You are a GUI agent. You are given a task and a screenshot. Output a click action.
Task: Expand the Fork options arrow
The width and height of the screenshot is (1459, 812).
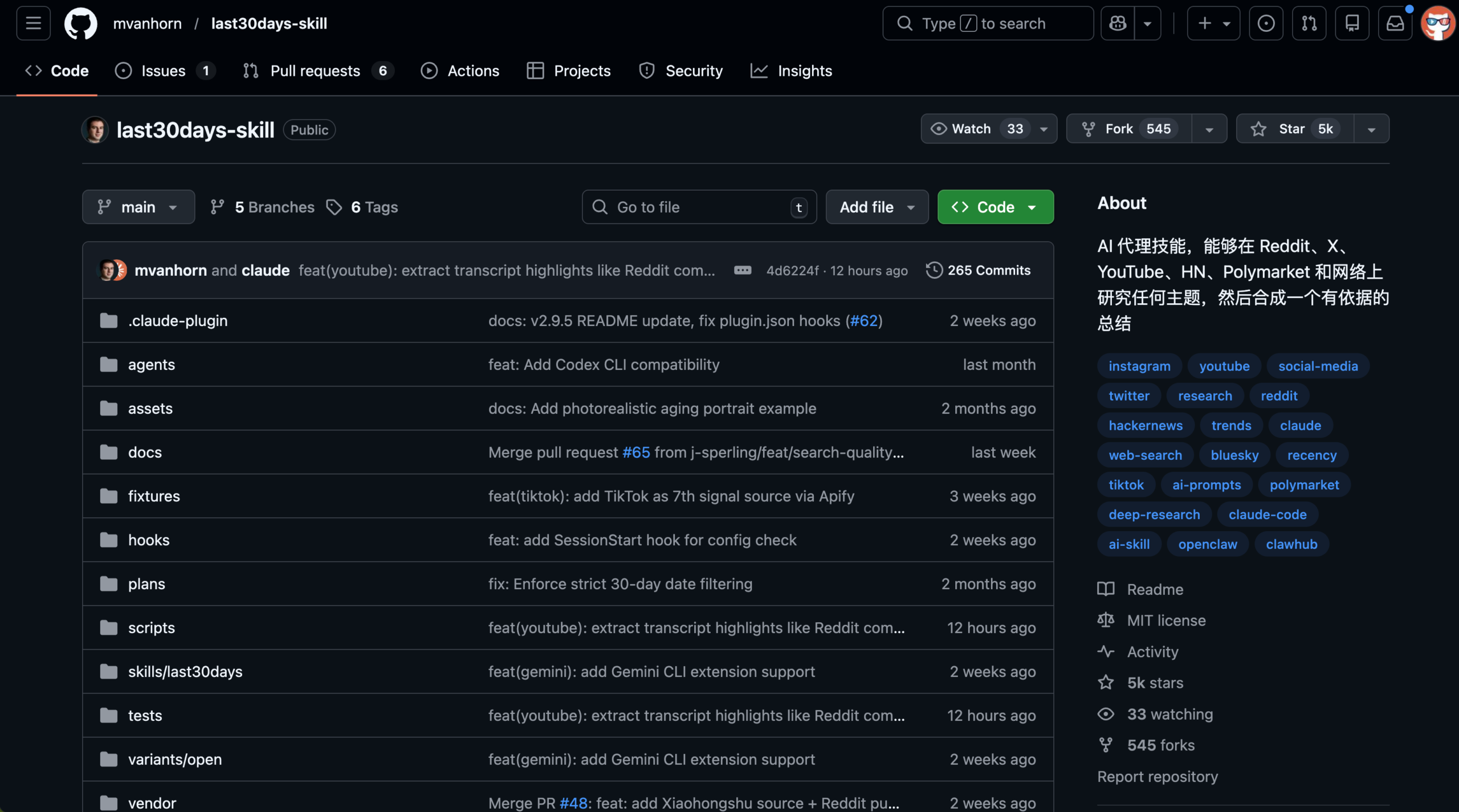[x=1209, y=129]
